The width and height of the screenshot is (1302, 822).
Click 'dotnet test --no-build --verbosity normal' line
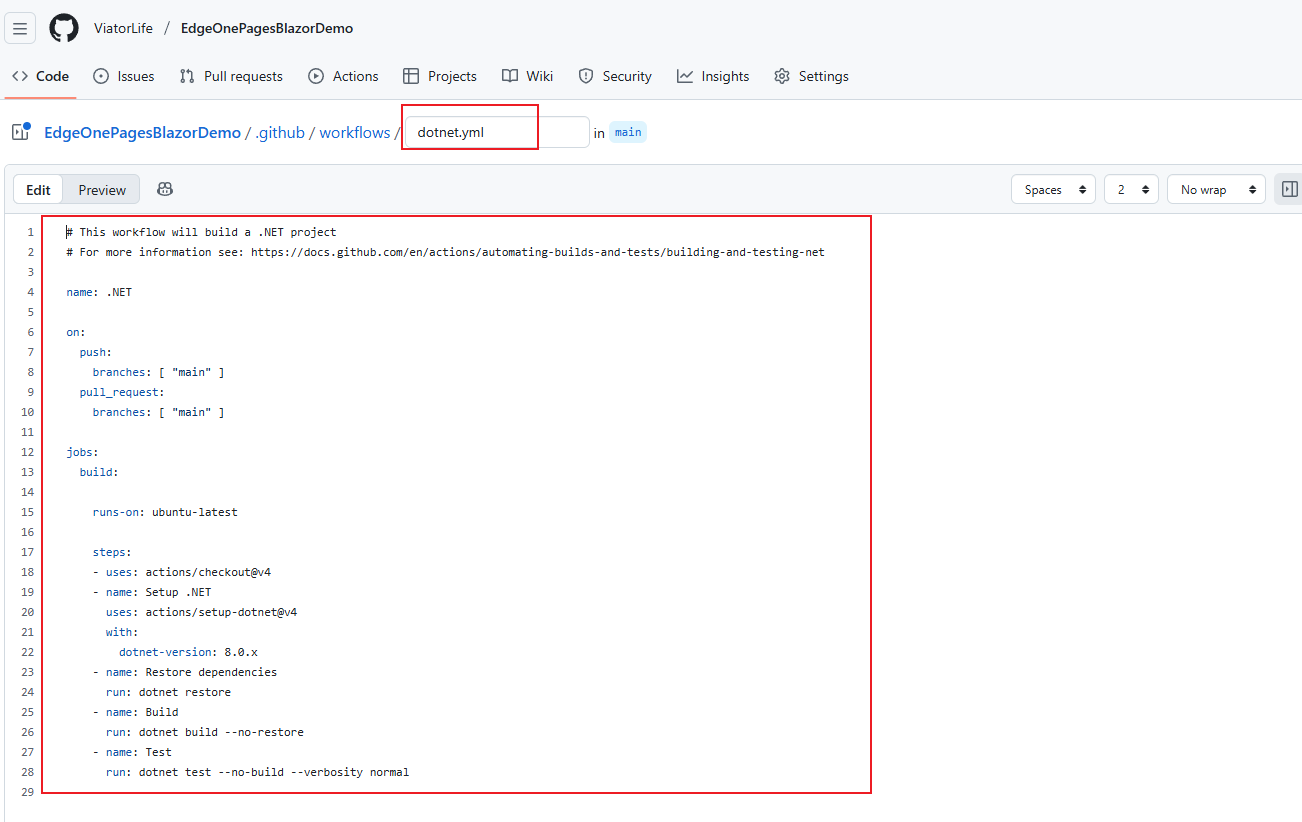[x=274, y=772]
